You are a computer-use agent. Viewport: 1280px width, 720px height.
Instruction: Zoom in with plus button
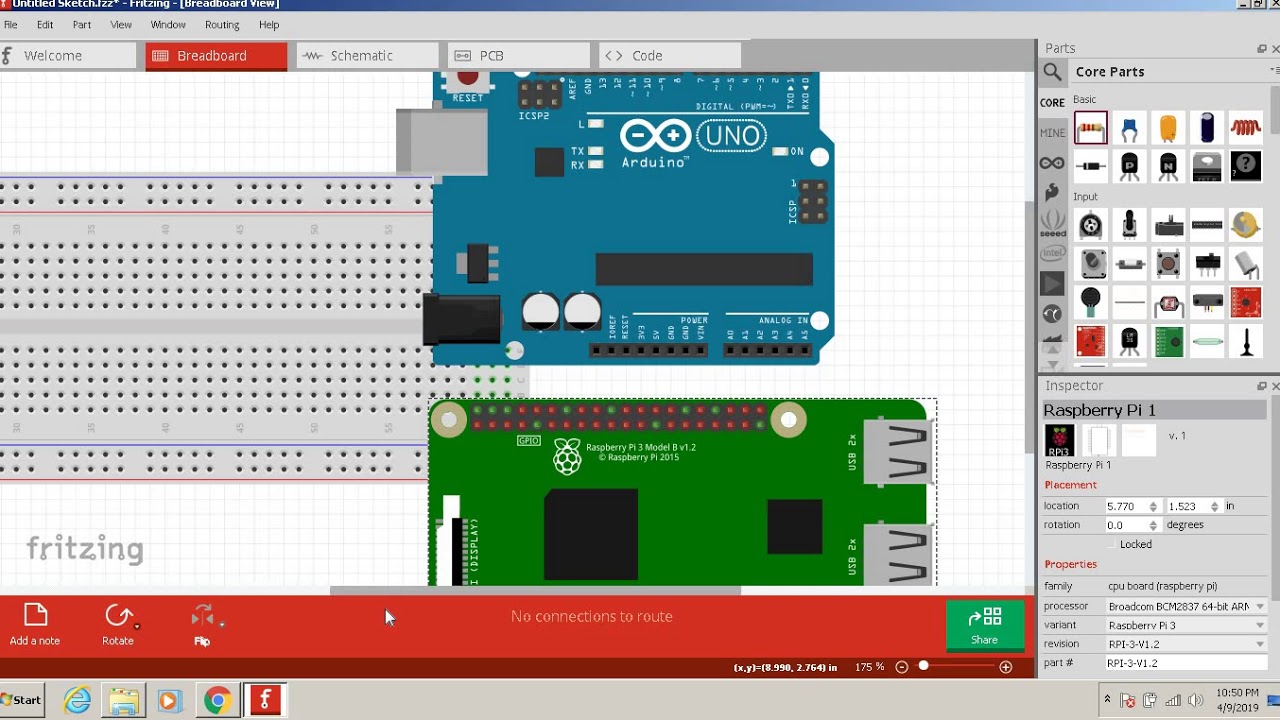[x=1005, y=667]
